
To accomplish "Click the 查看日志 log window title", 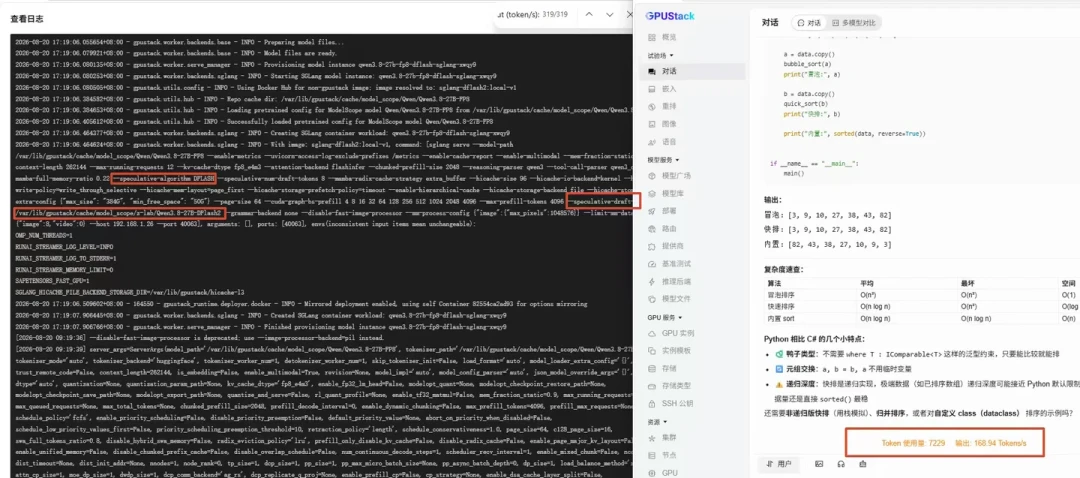I will click(27, 19).
